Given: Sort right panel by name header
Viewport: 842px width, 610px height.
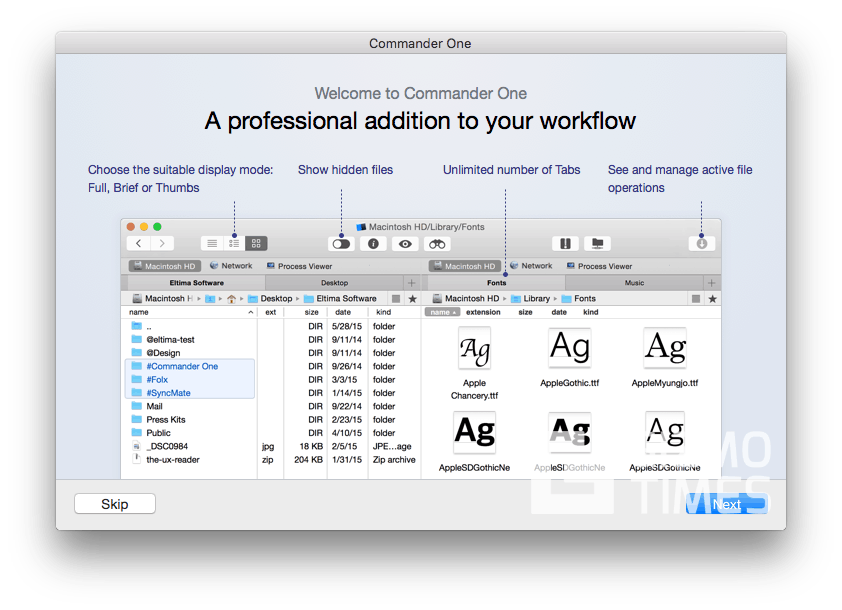Looking at the screenshot, I should [442, 312].
